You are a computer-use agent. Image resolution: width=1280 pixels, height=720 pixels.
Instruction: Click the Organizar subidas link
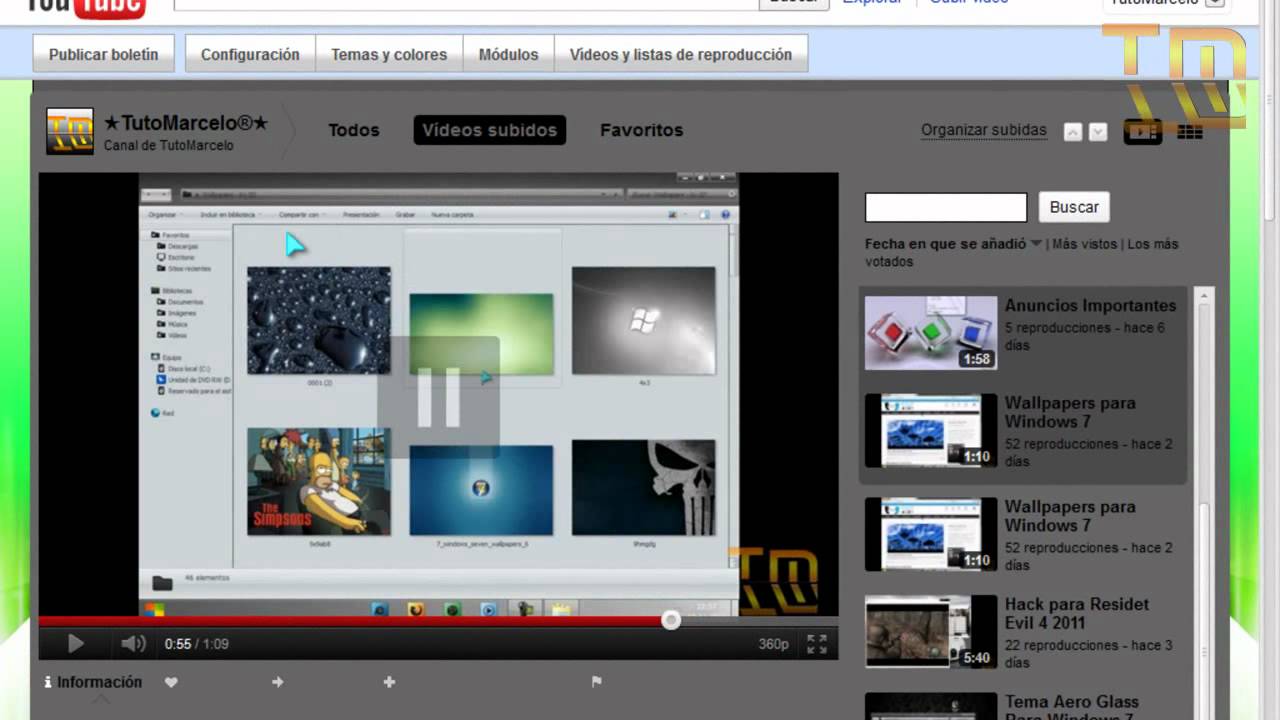click(984, 130)
